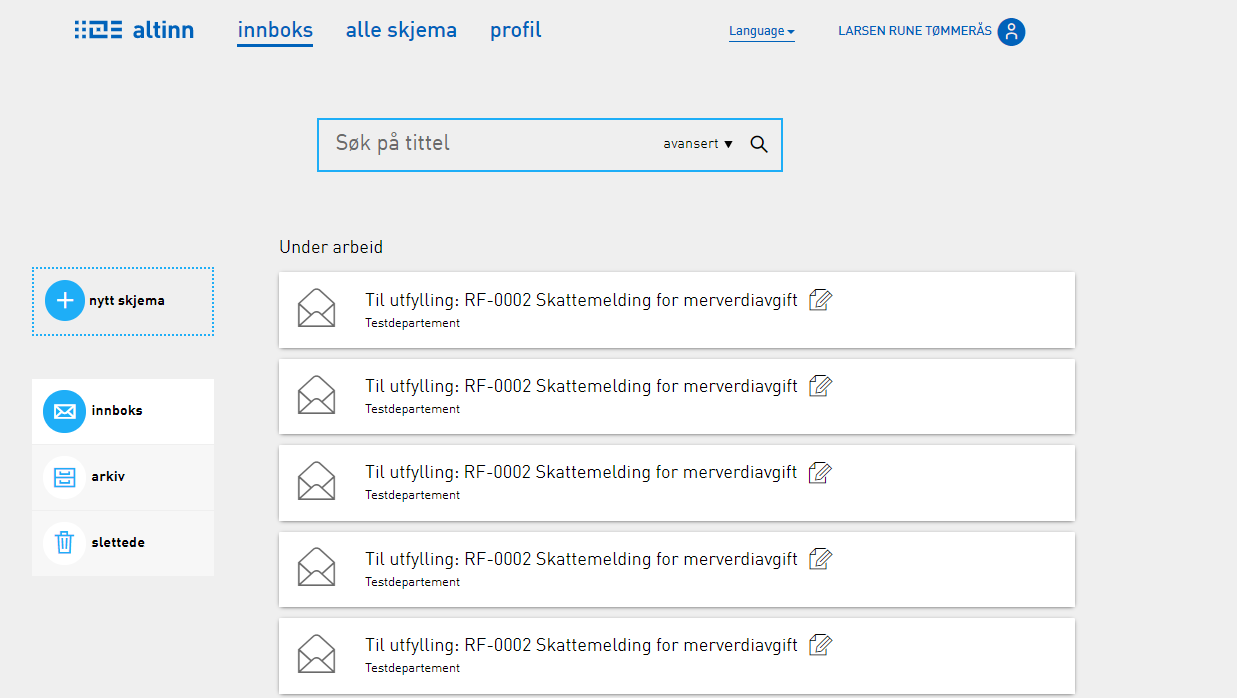Go to alle skjema tab

point(401,30)
